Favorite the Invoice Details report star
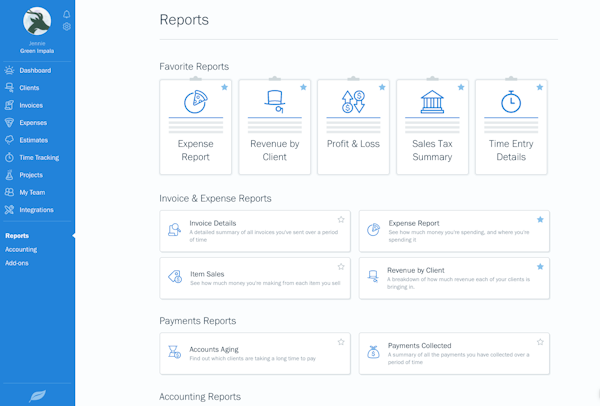600x406 pixels. [341, 219]
